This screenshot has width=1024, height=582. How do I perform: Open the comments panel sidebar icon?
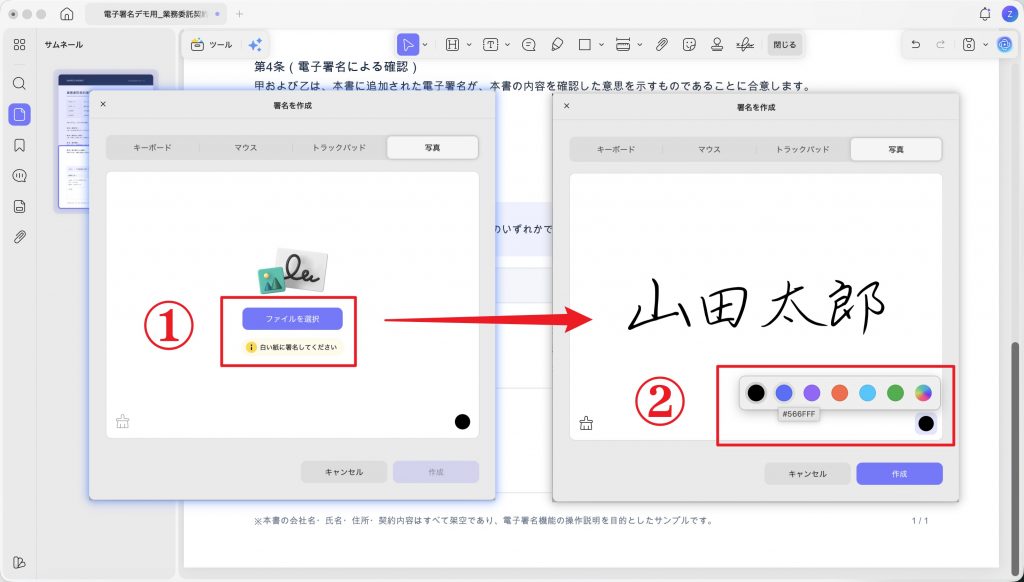tap(20, 176)
